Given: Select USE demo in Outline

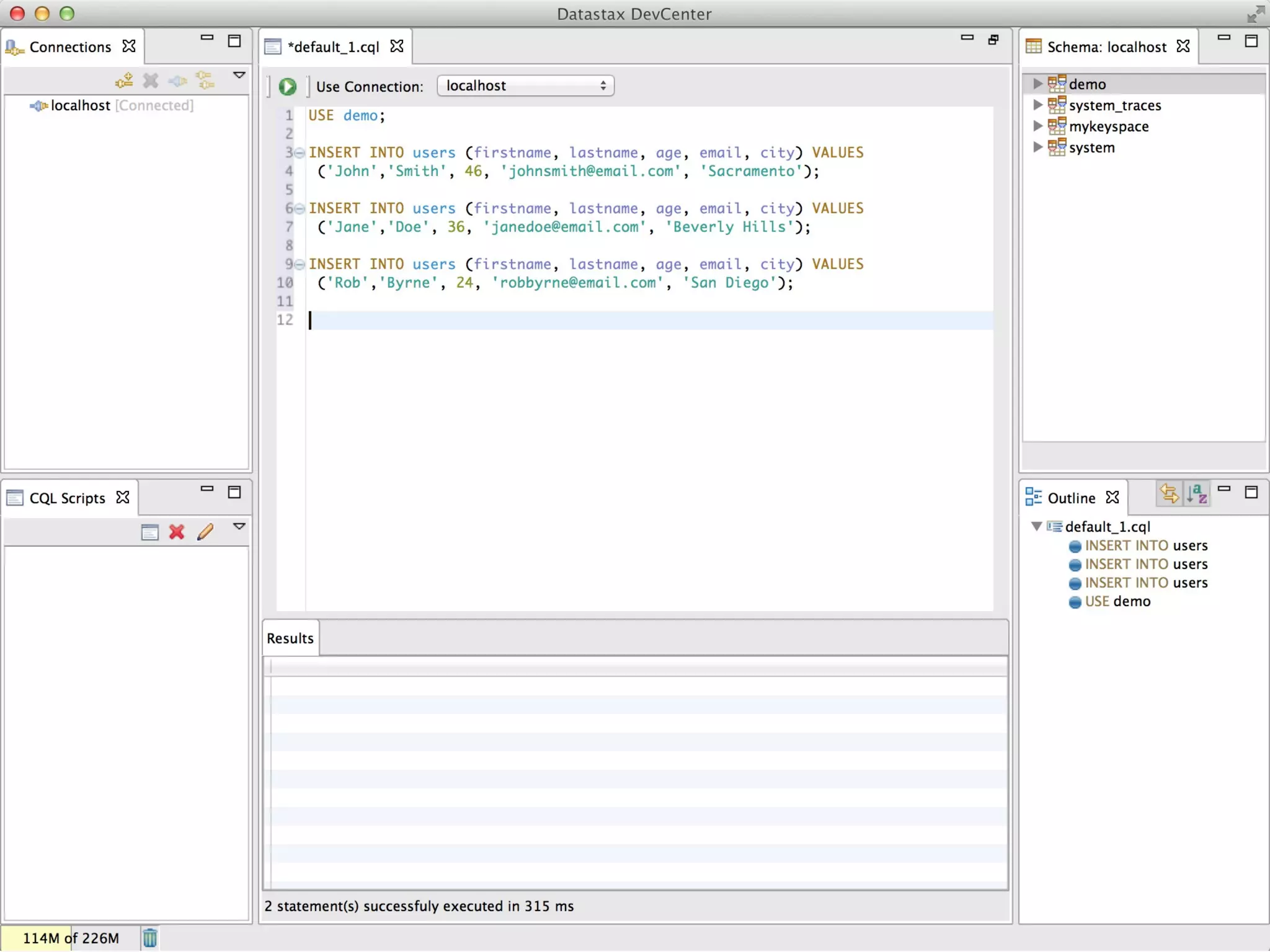Looking at the screenshot, I should coord(1117,602).
